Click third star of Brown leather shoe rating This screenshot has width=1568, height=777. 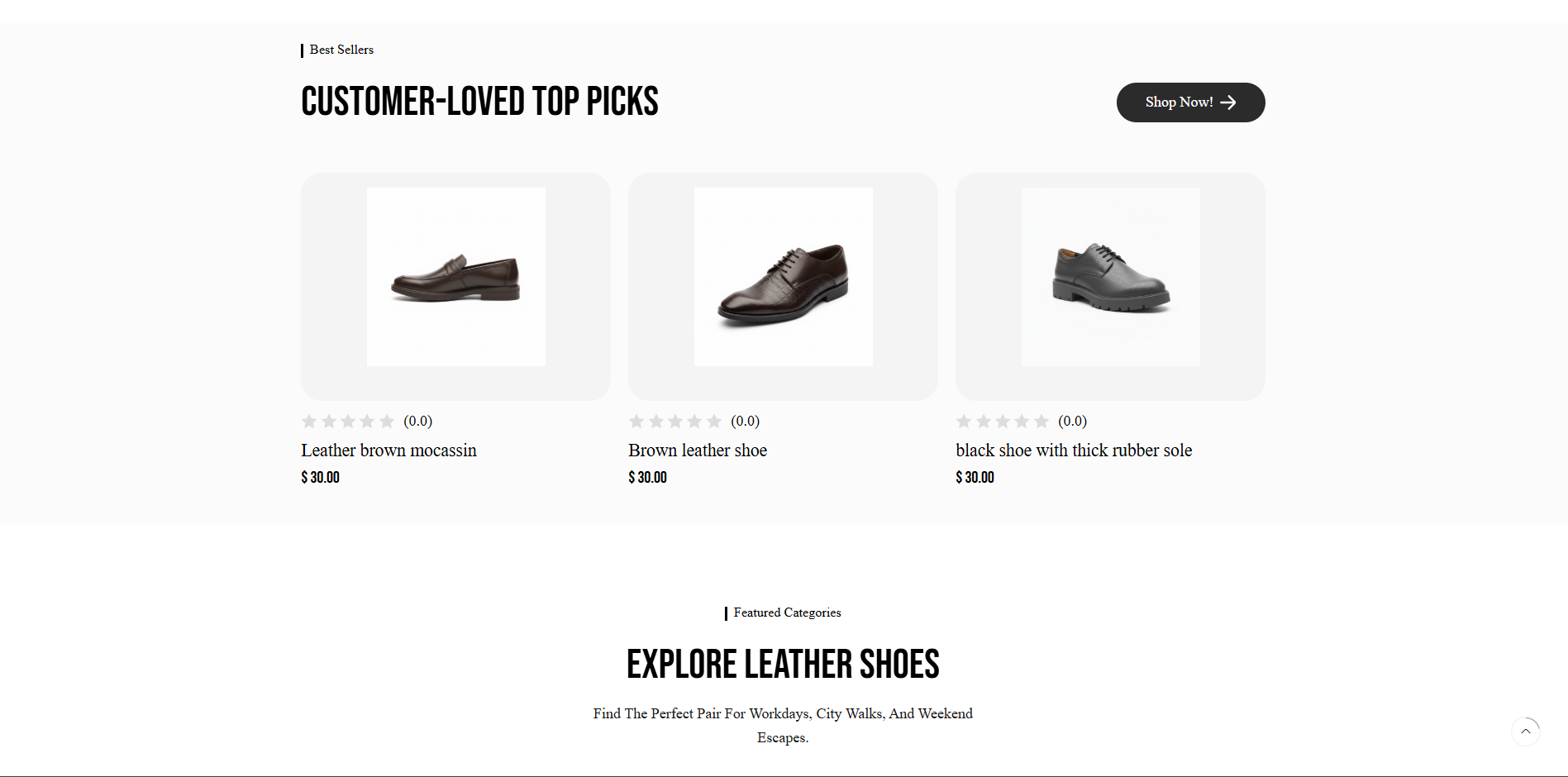point(675,422)
